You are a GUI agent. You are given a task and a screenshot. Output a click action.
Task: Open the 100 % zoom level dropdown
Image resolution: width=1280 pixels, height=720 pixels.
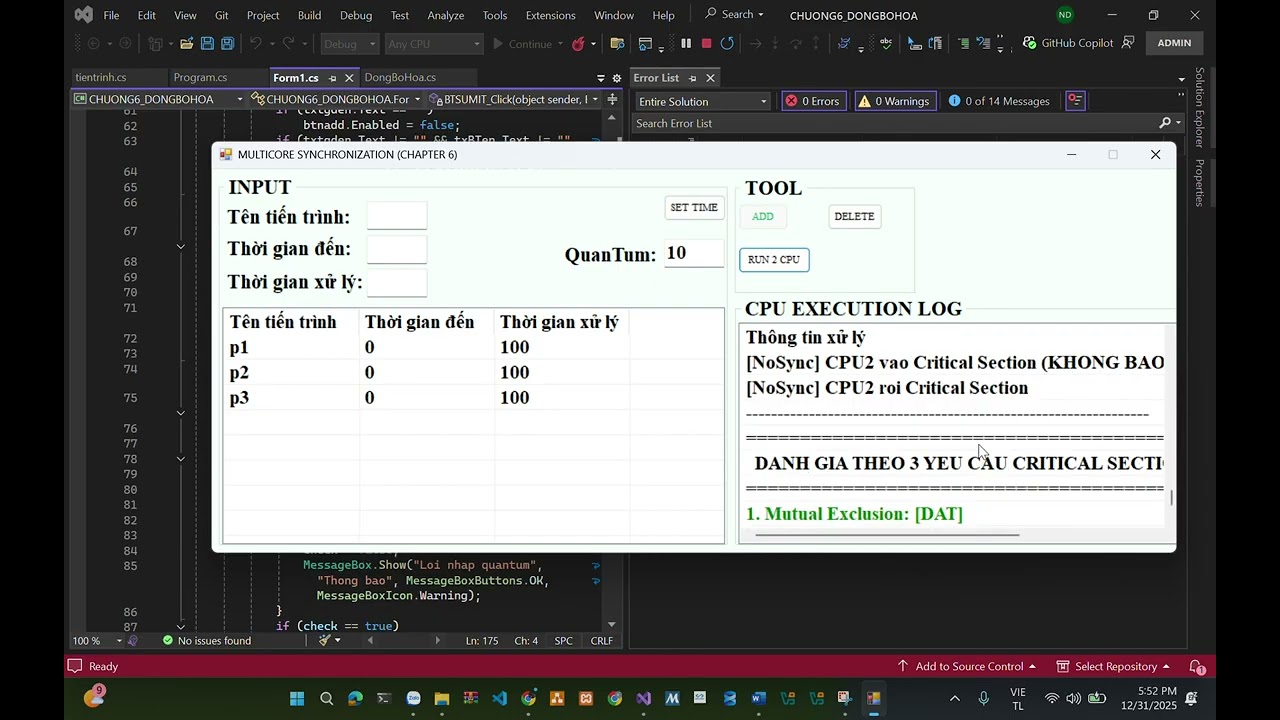pos(98,640)
